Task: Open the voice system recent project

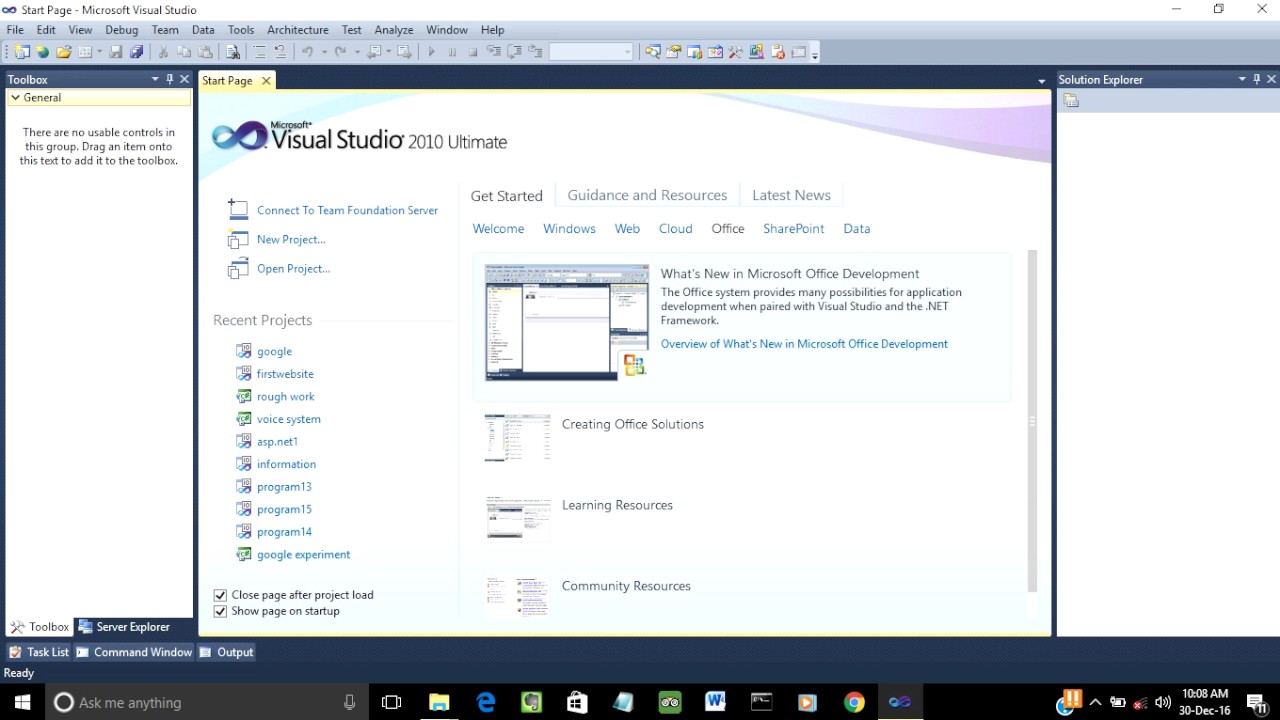Action: pyautogui.click(x=289, y=419)
